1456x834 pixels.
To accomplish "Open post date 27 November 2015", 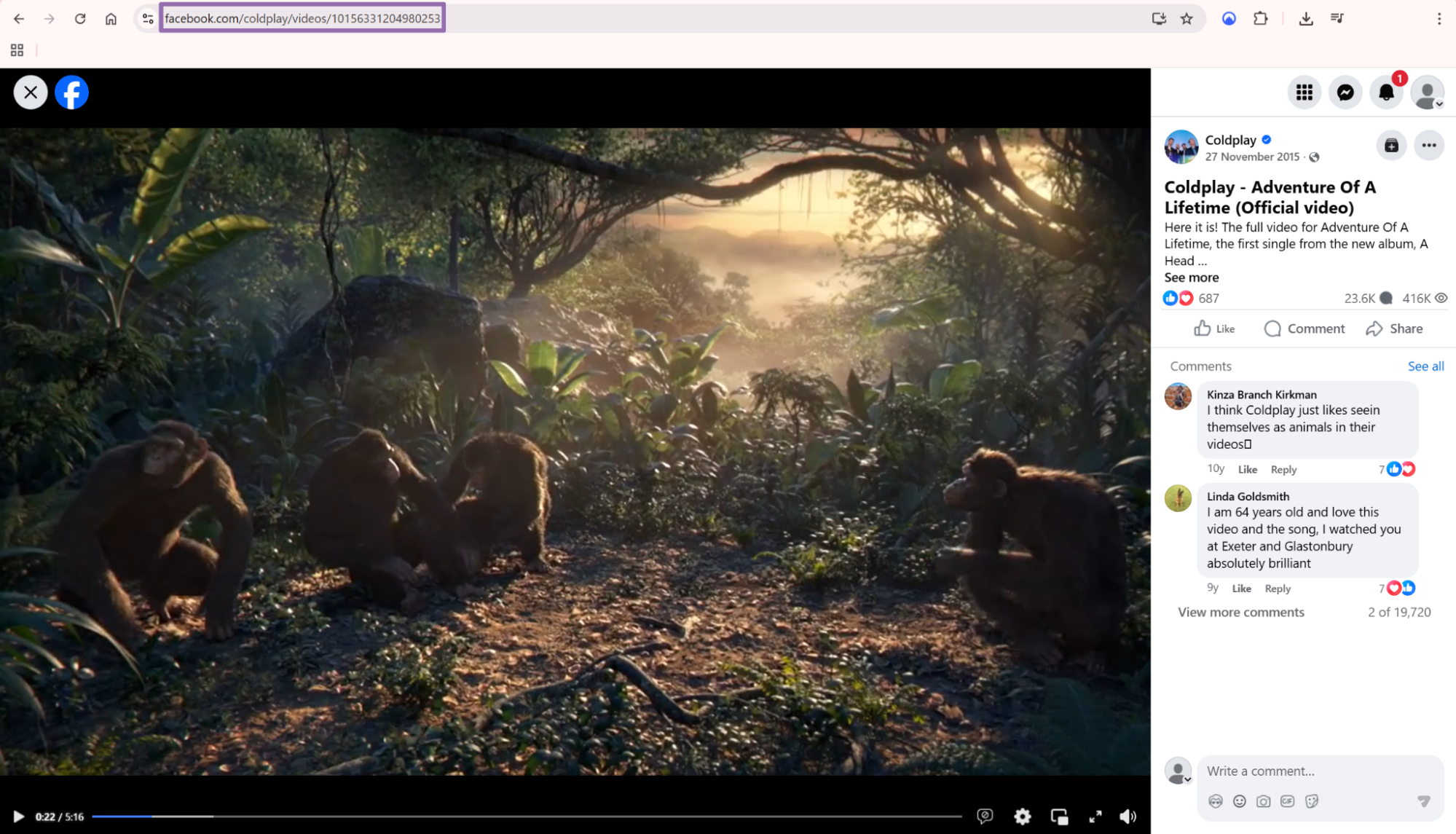I will click(x=1252, y=157).
